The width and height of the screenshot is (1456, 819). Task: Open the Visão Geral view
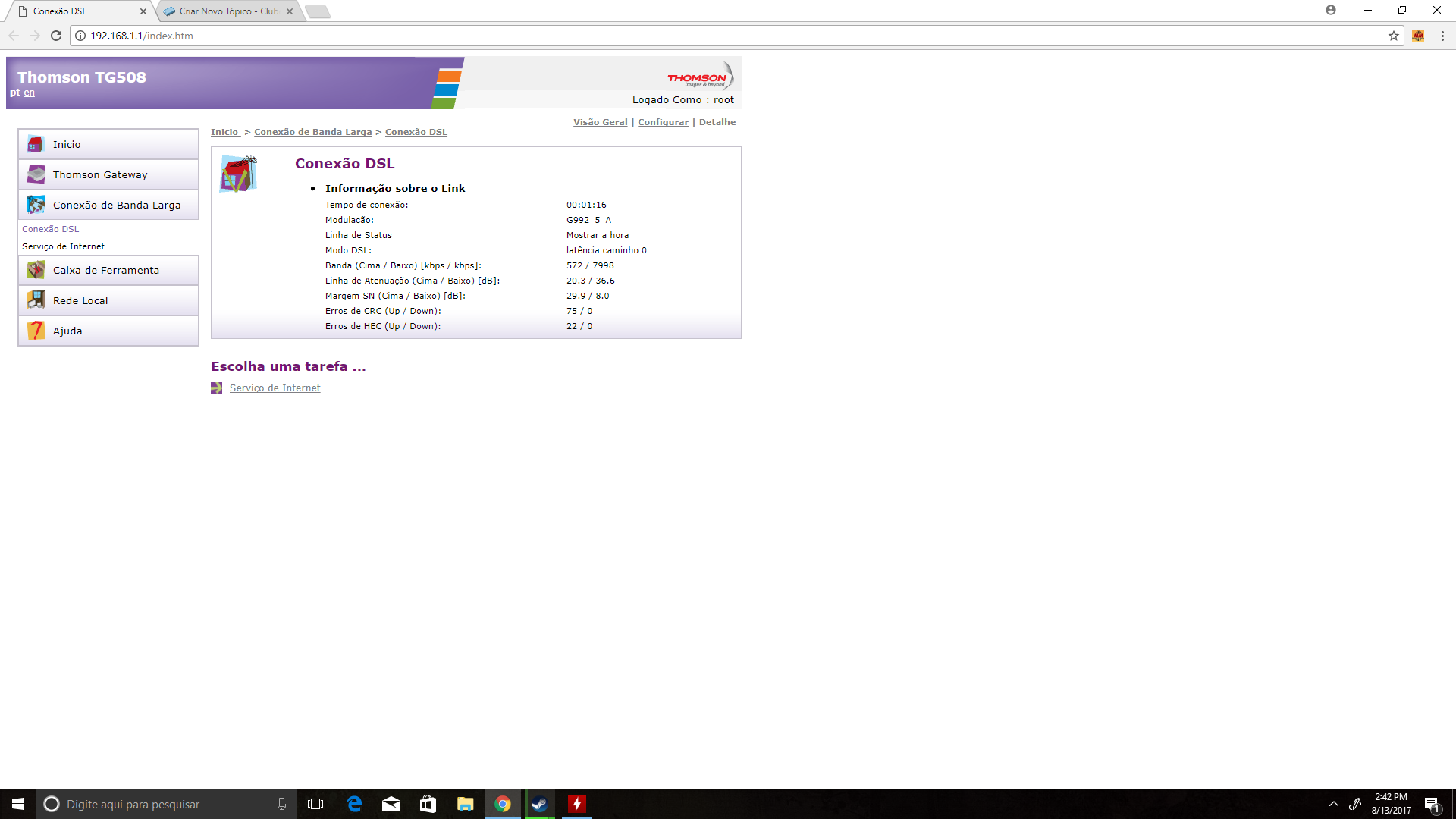click(601, 122)
